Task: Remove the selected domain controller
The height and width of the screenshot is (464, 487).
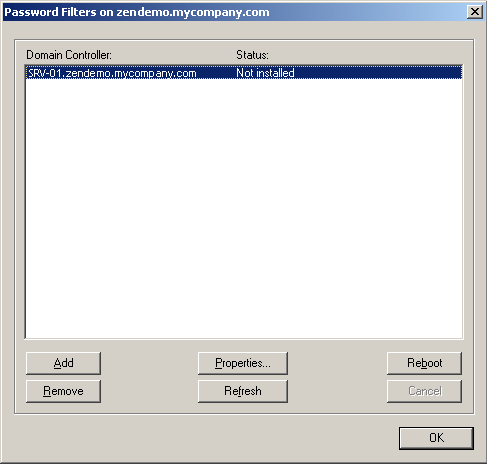Action: [x=63, y=391]
